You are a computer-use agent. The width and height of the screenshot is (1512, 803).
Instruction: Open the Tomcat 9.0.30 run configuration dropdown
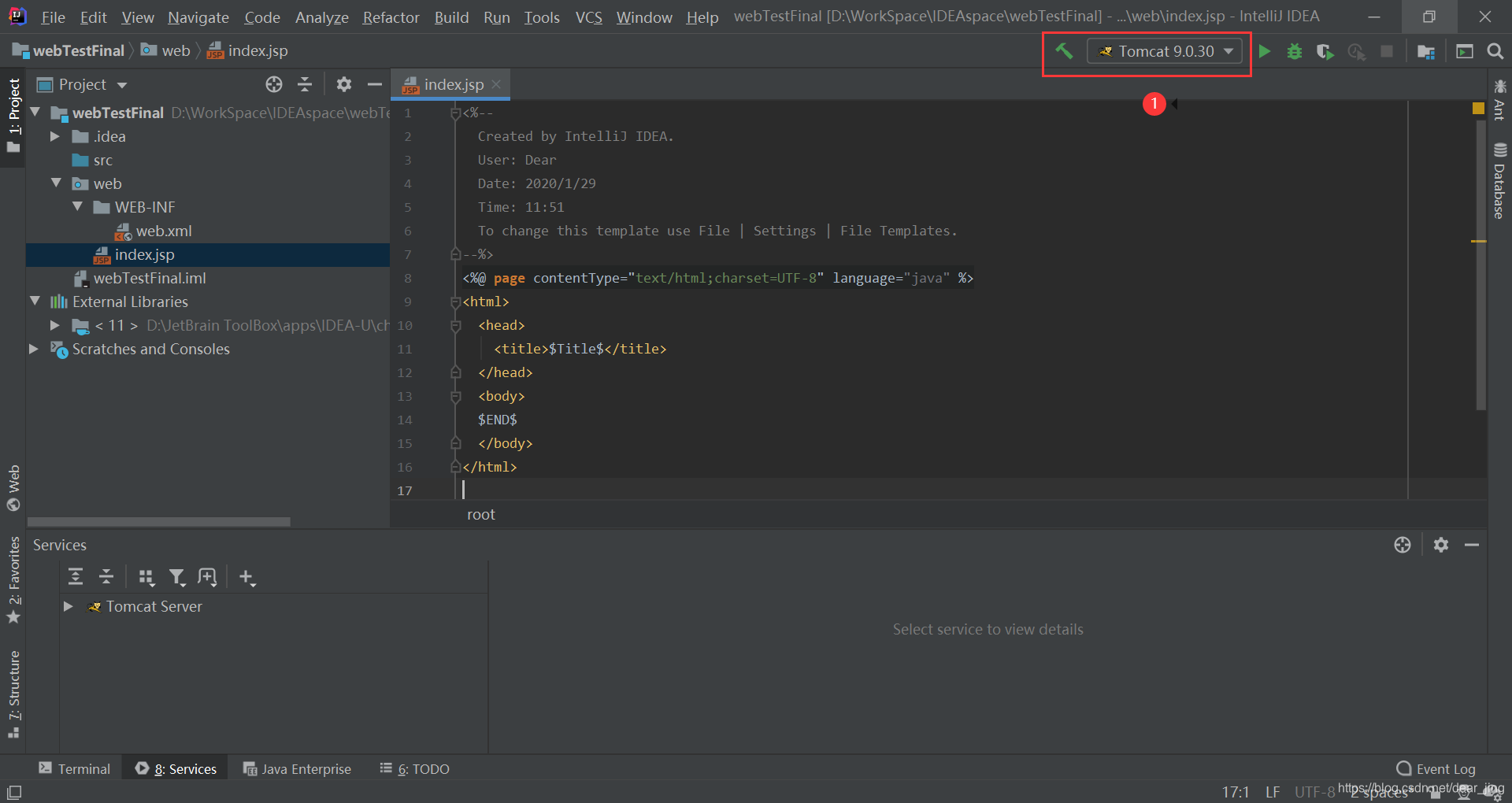(x=1165, y=51)
